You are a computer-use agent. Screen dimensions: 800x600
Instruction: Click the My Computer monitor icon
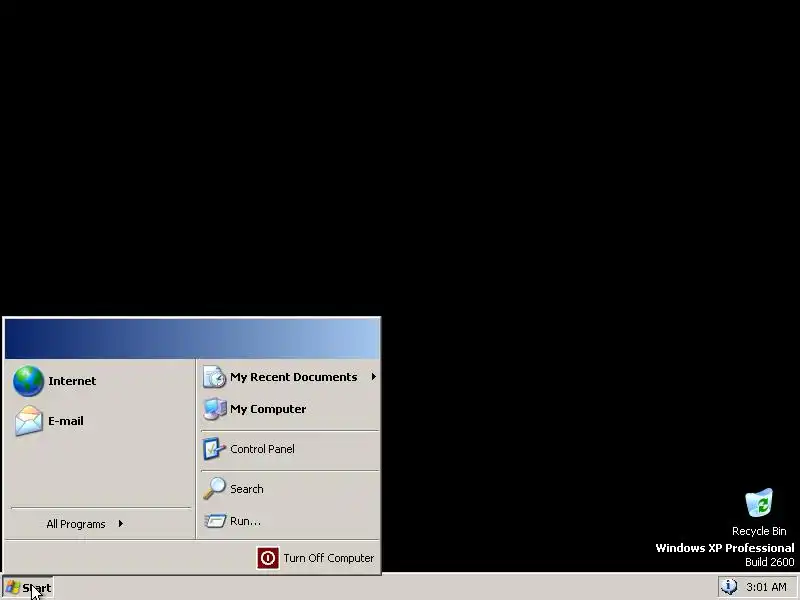pyautogui.click(x=215, y=409)
